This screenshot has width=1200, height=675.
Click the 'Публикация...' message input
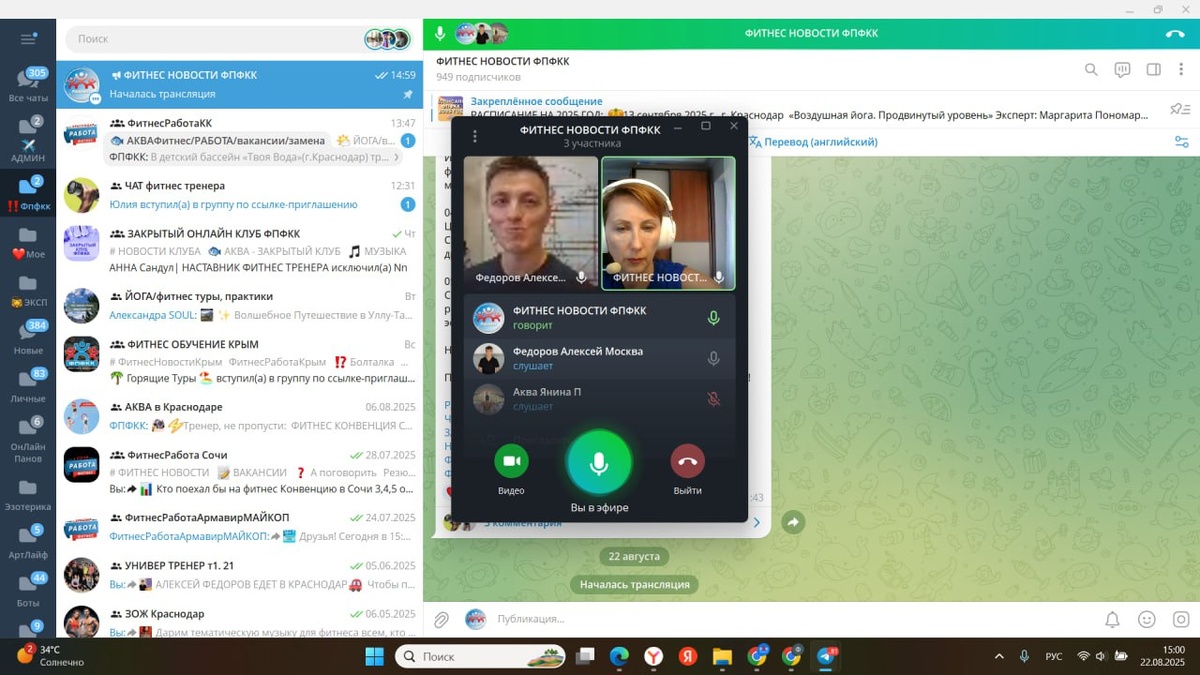790,619
